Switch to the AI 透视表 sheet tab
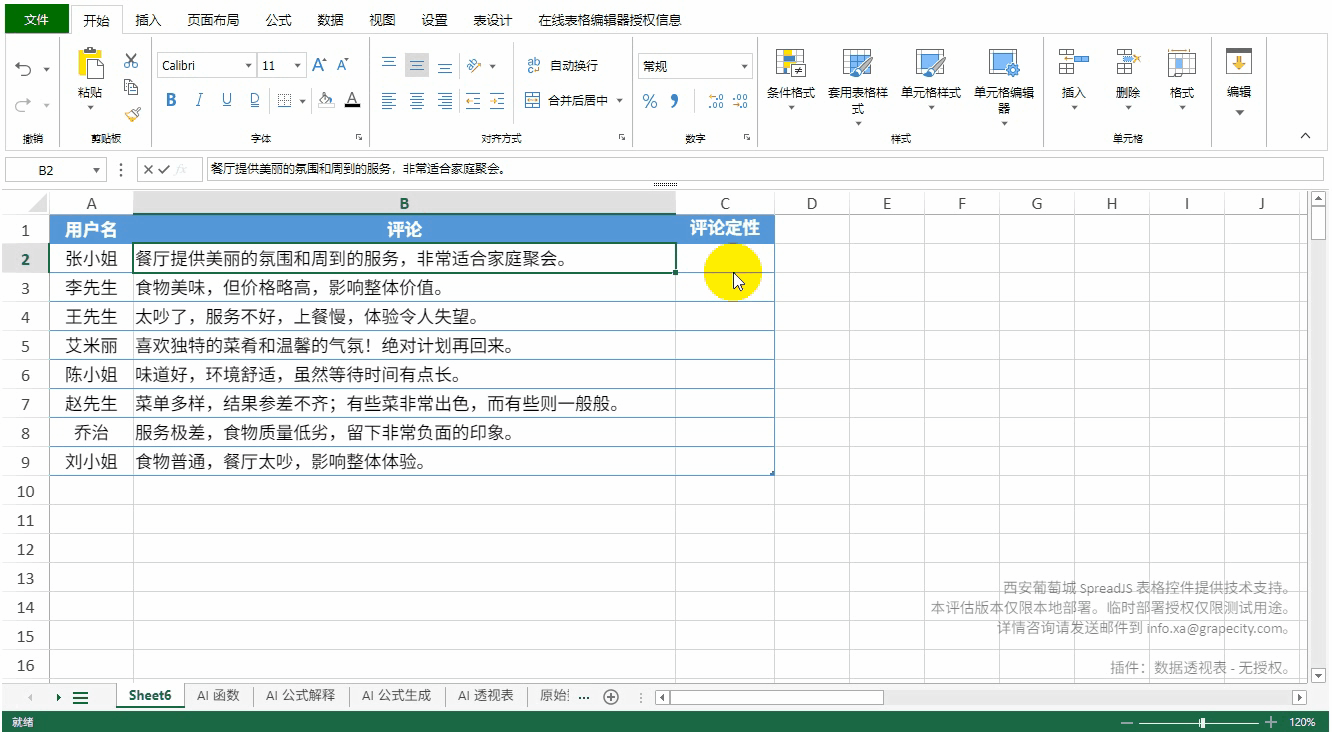This screenshot has height=732, width=1332. [x=486, y=696]
